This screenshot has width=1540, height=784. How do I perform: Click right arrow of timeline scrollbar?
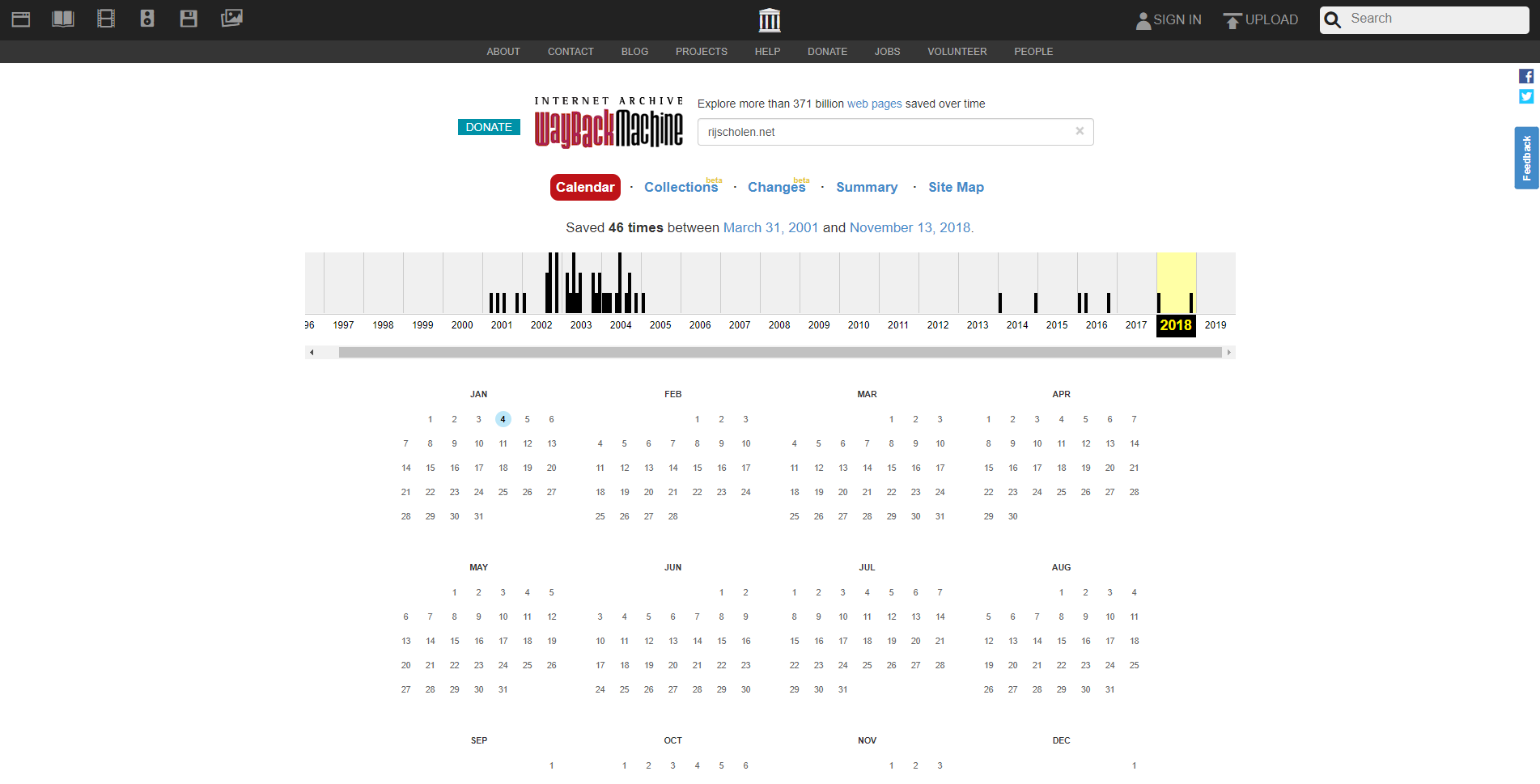(x=1229, y=352)
